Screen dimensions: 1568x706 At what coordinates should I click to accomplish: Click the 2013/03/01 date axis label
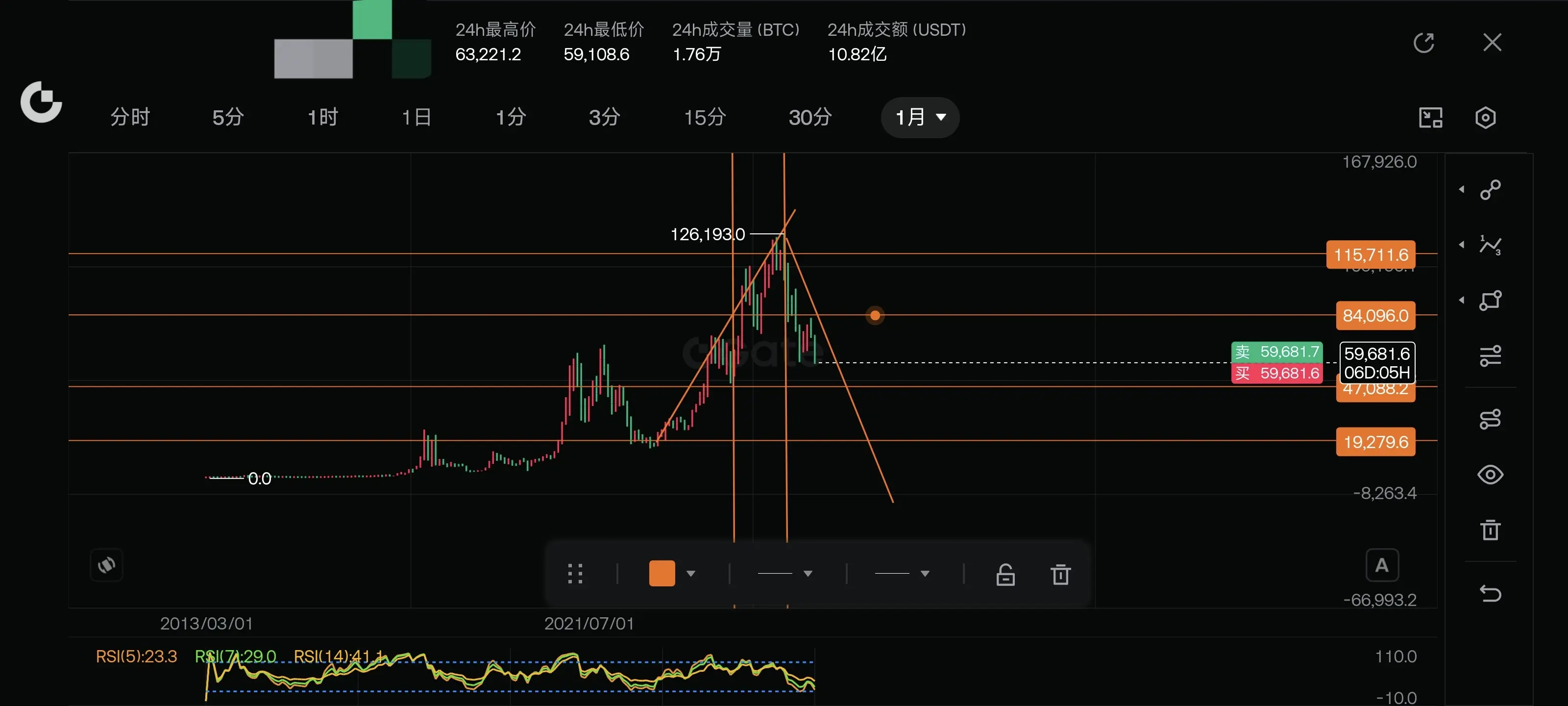(206, 624)
